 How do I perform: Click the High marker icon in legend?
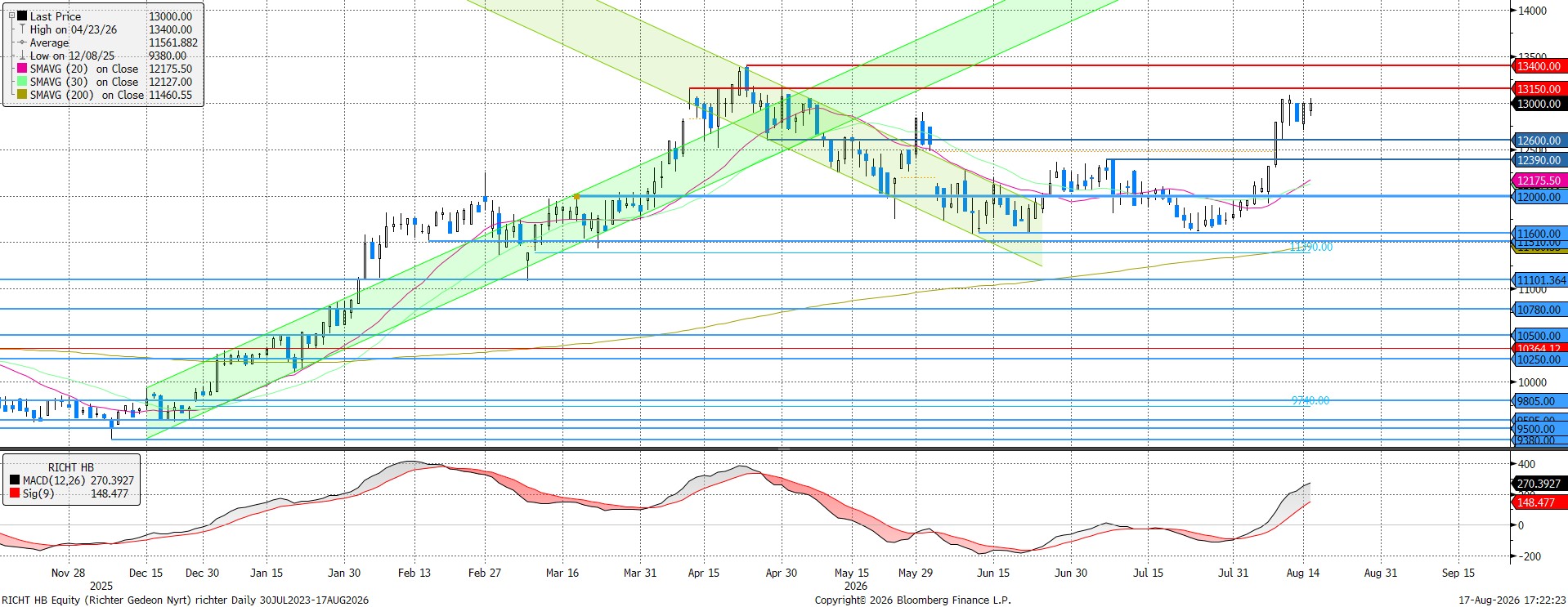pos(22,29)
